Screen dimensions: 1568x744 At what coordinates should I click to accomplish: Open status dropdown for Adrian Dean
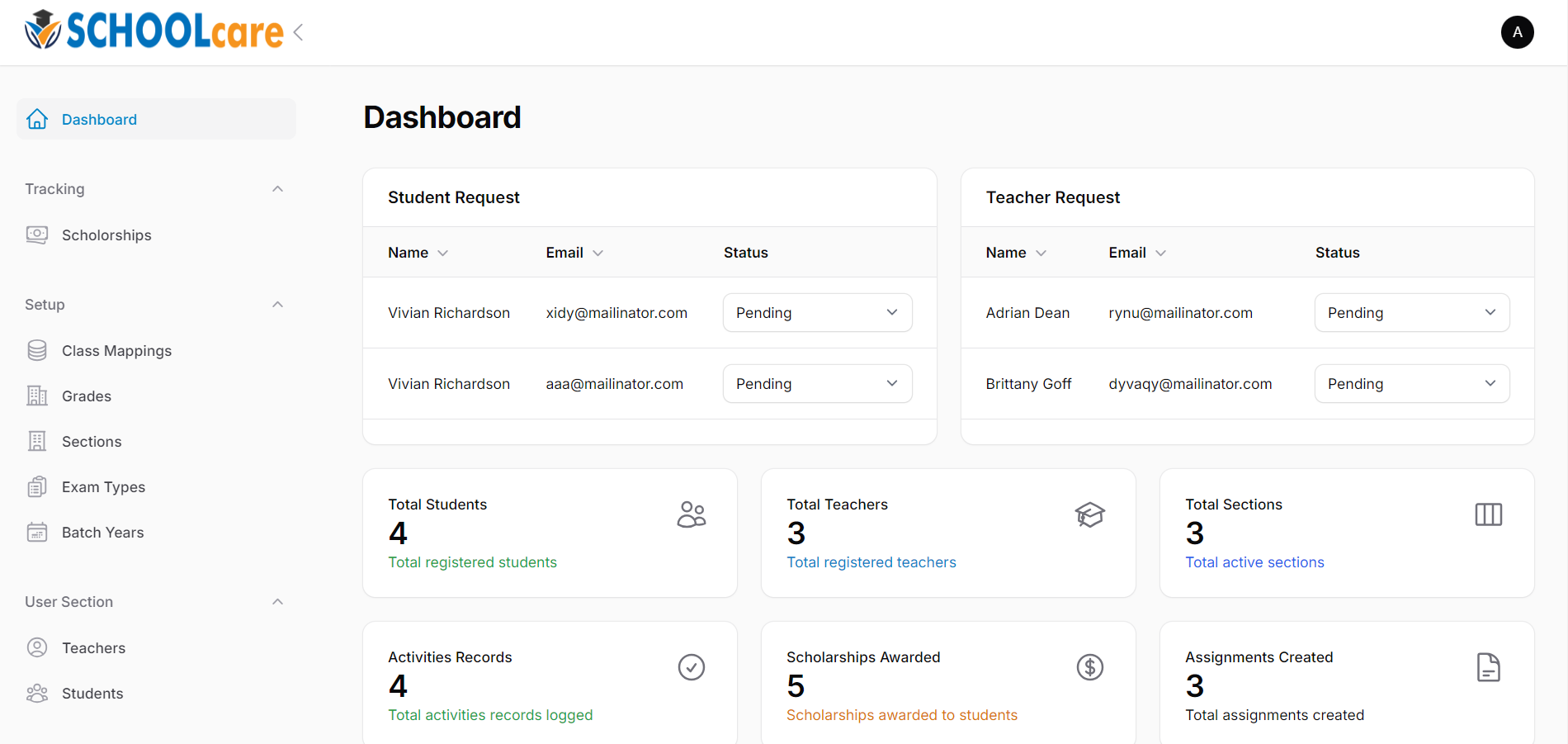tap(1411, 313)
